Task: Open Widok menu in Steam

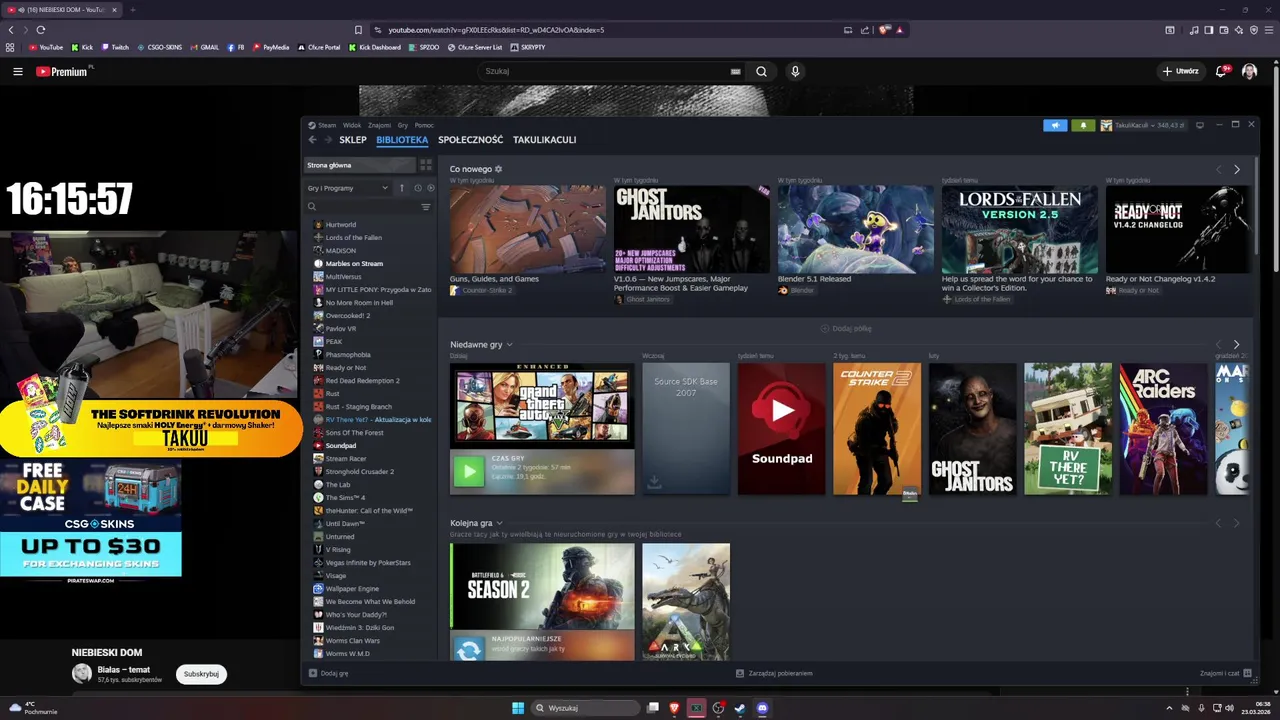Action: tap(352, 125)
